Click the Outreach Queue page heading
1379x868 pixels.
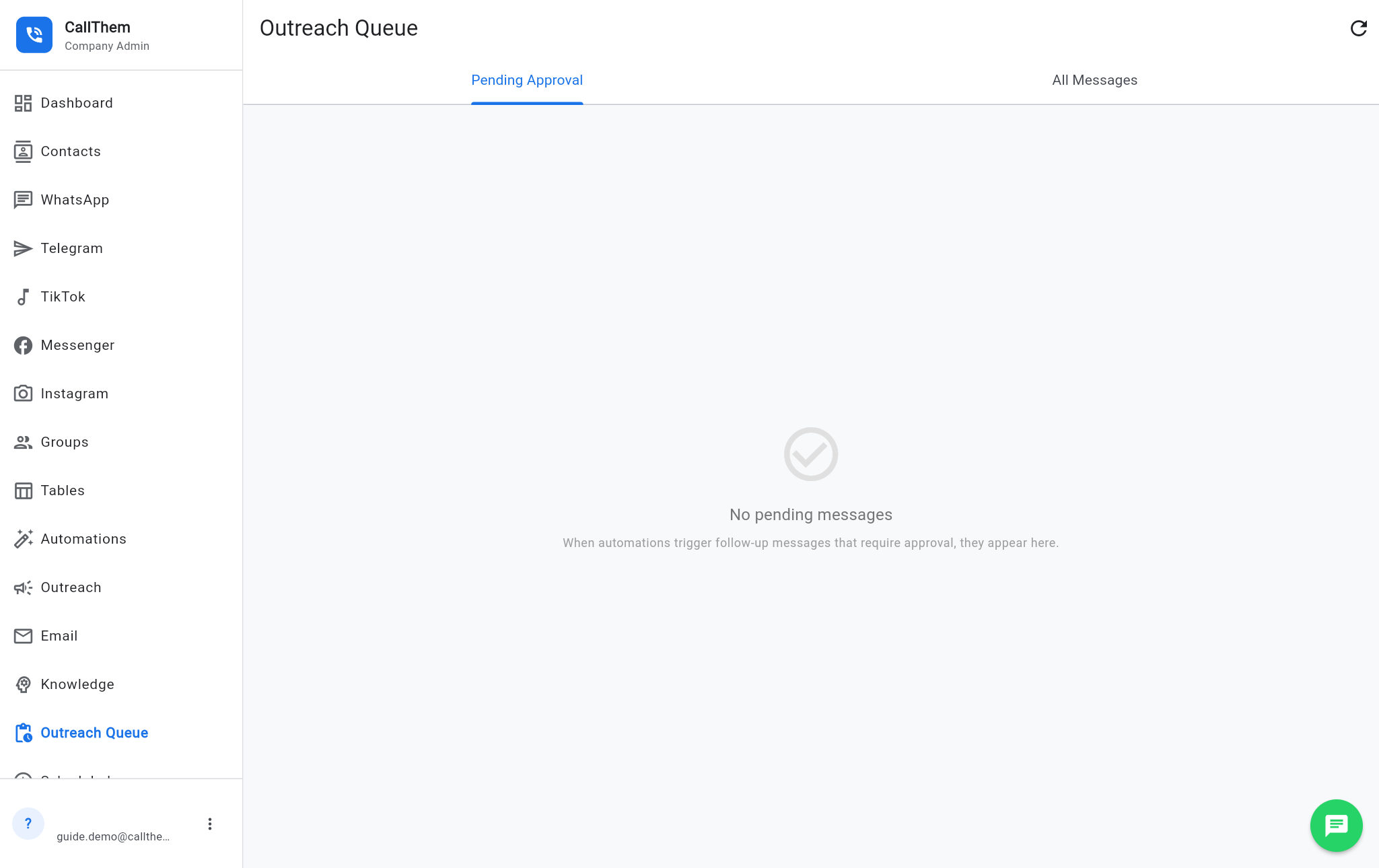[339, 28]
